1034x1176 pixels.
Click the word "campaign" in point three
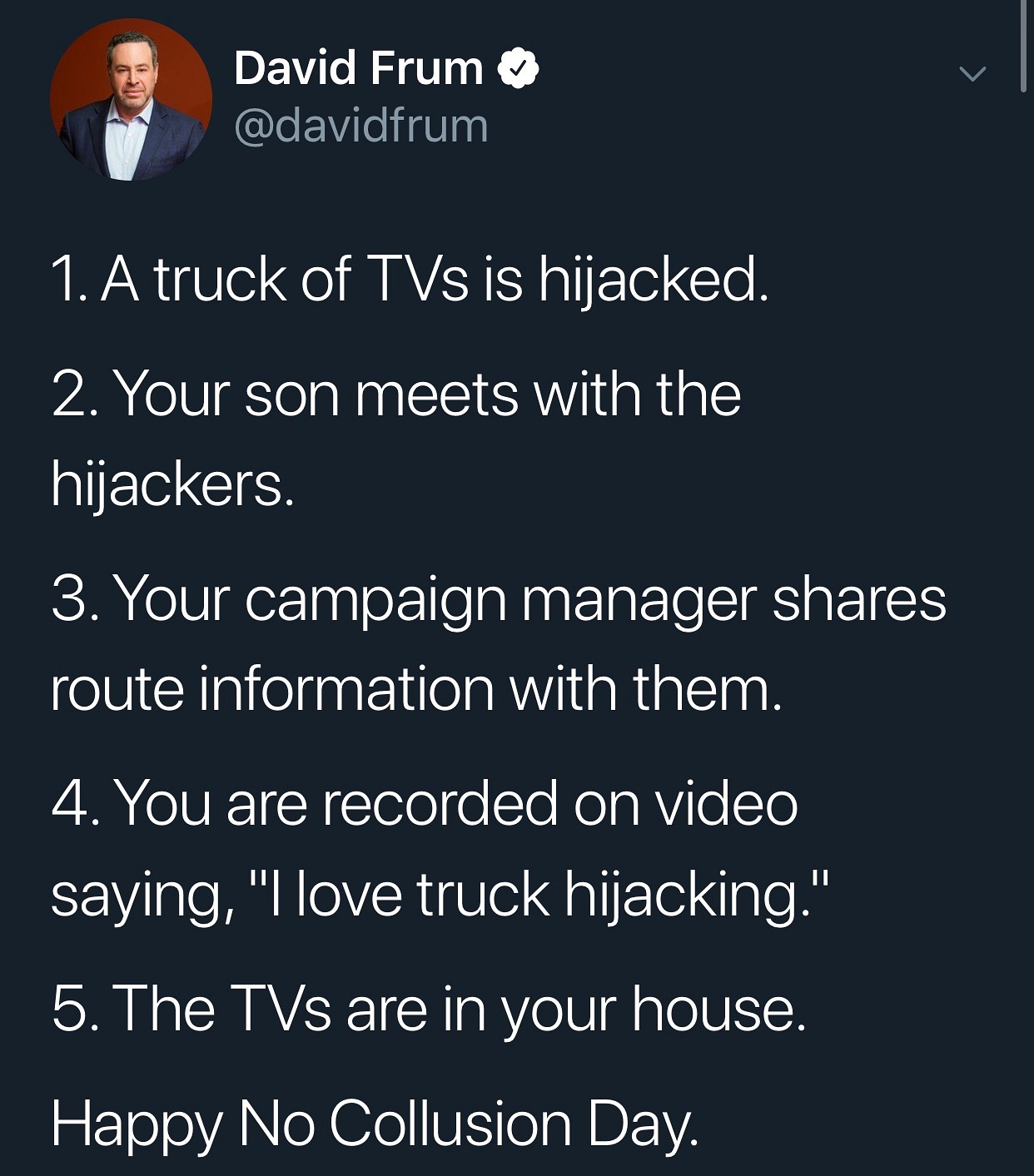(x=375, y=600)
